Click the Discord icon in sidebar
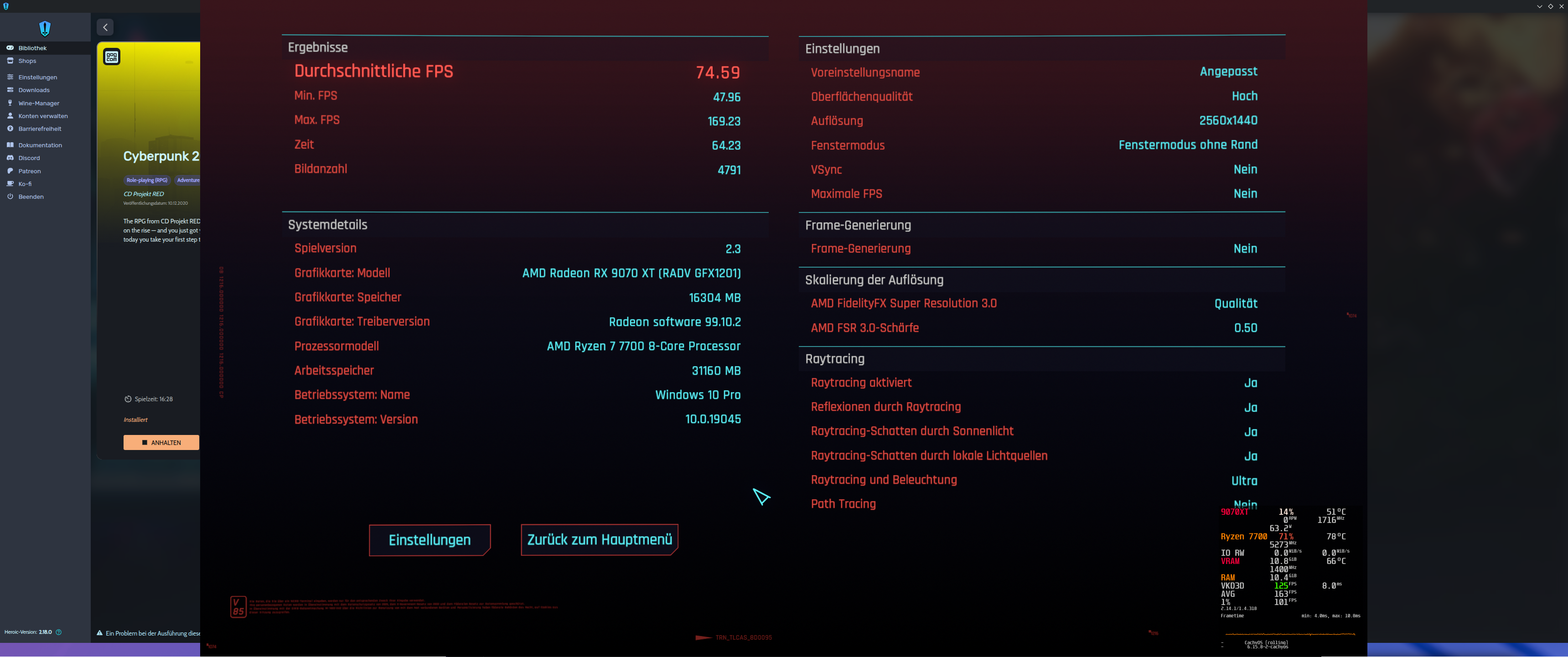This screenshot has height=657, width=1568. click(x=10, y=158)
